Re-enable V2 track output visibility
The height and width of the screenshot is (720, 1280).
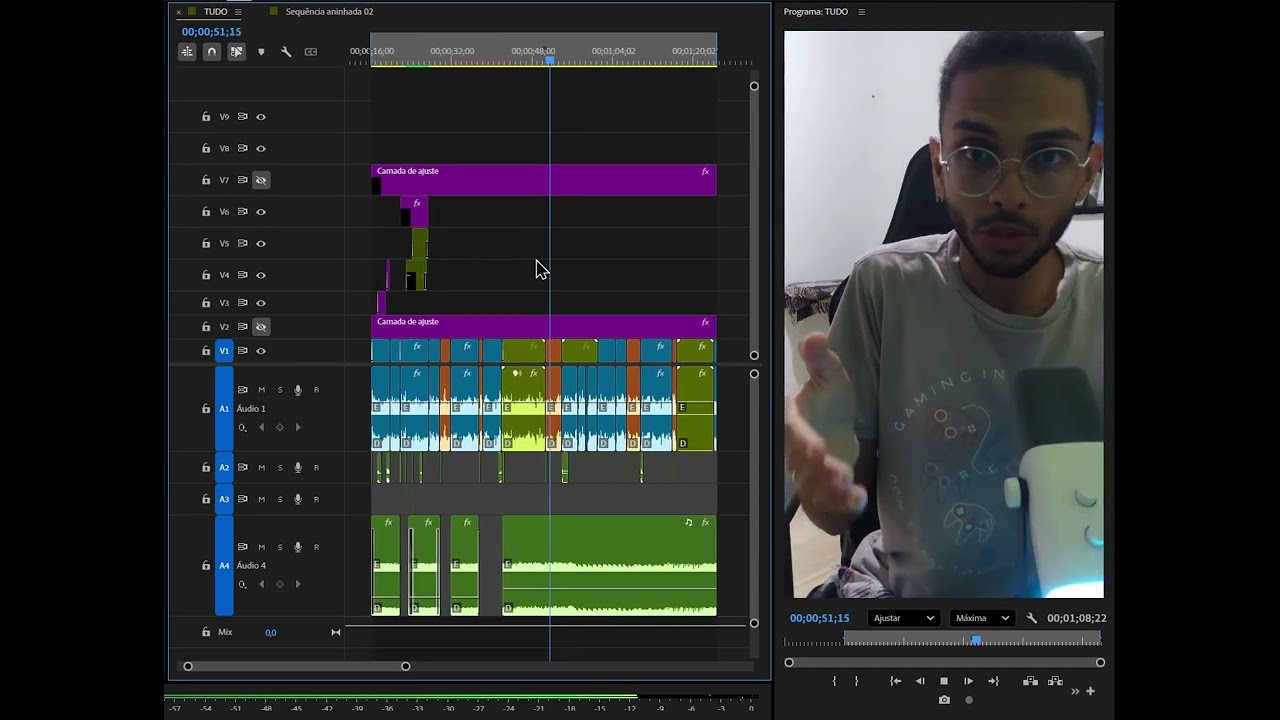click(261, 327)
